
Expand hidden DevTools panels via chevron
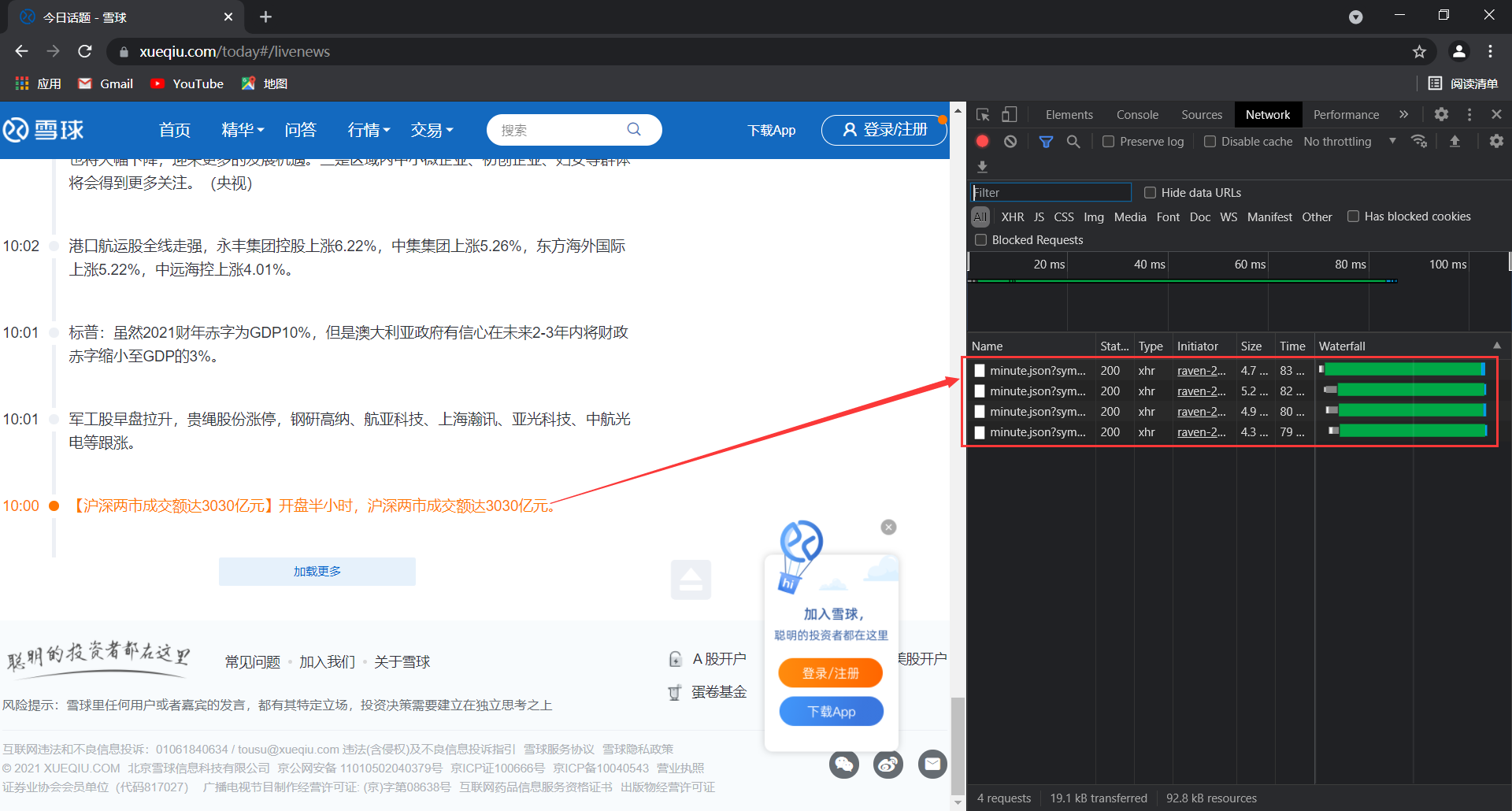point(1404,113)
